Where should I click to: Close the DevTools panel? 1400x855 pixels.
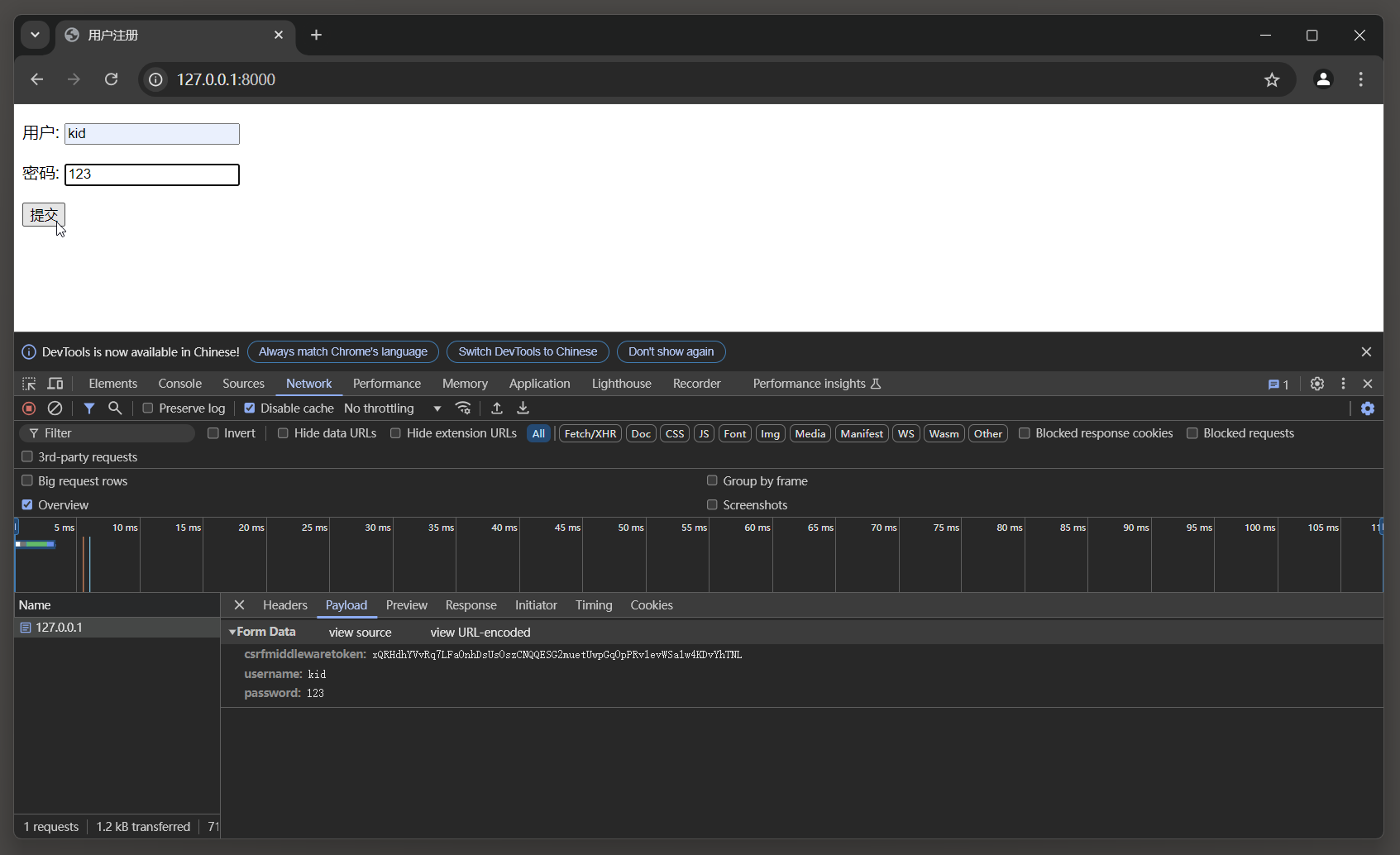1368,384
